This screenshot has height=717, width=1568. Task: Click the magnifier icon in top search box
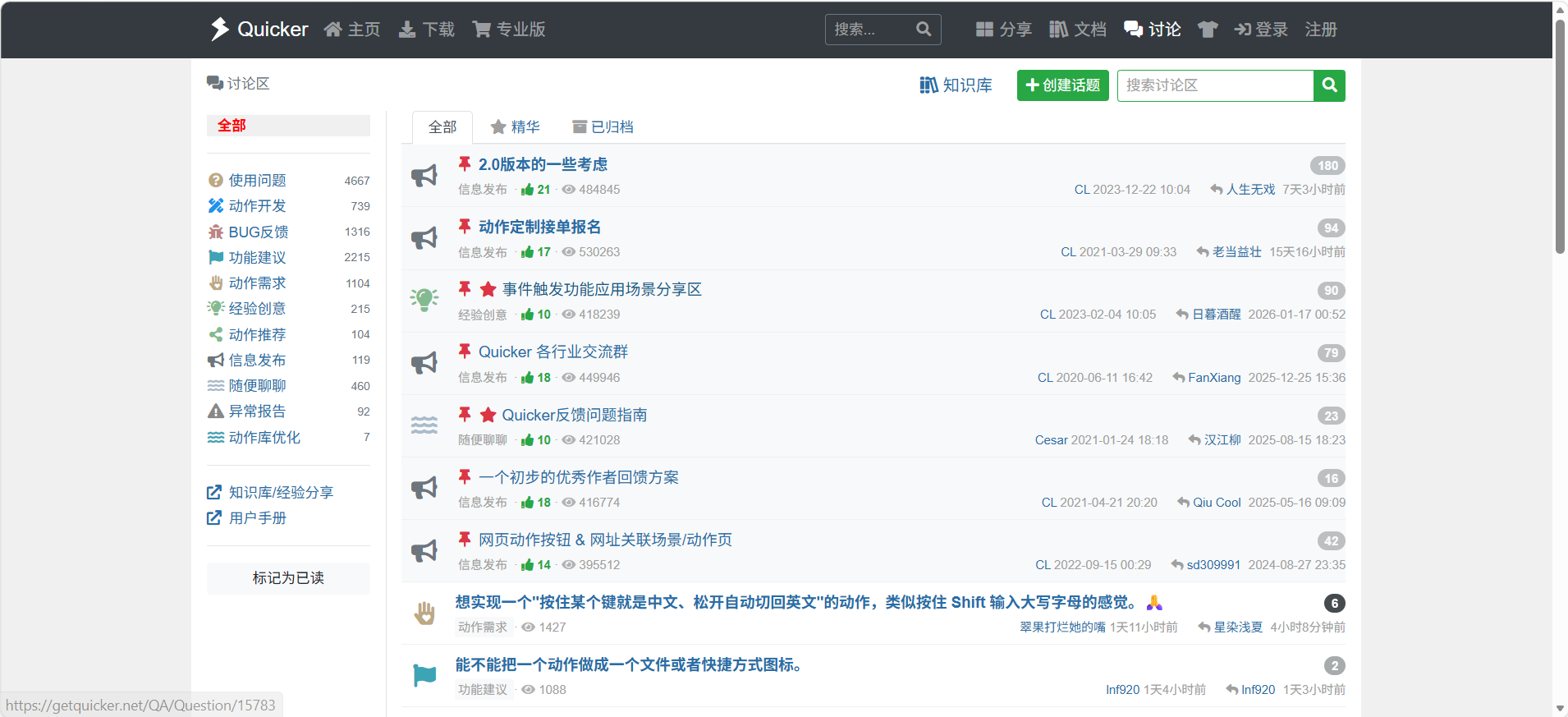[x=924, y=30]
